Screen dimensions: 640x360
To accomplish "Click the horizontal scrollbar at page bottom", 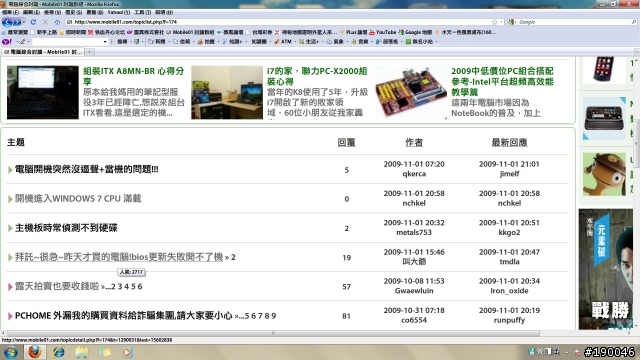I will click(x=273, y=333).
